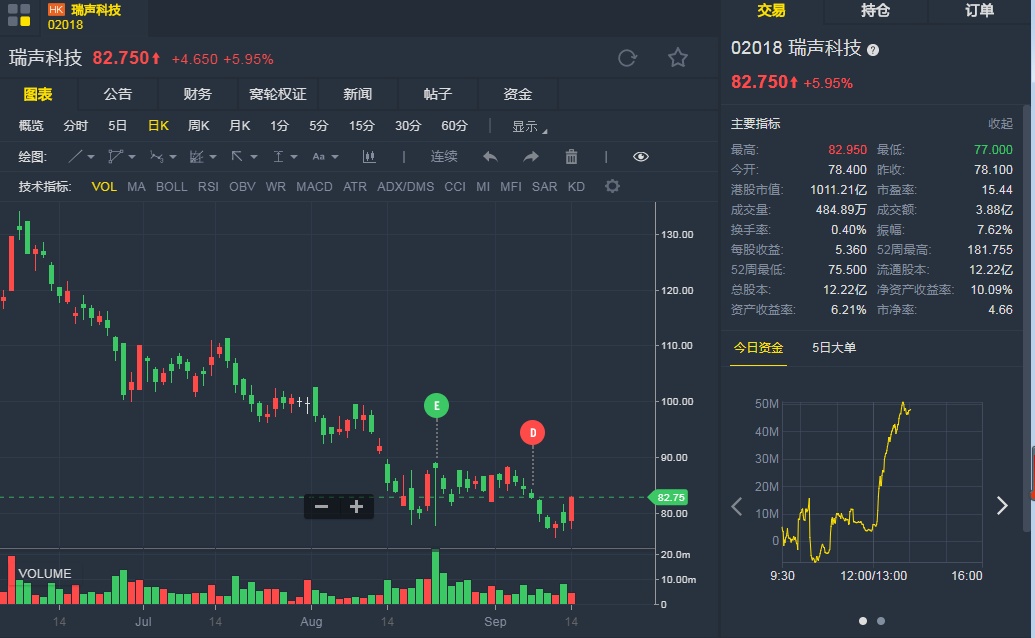Undo the last drawing action

point(490,157)
